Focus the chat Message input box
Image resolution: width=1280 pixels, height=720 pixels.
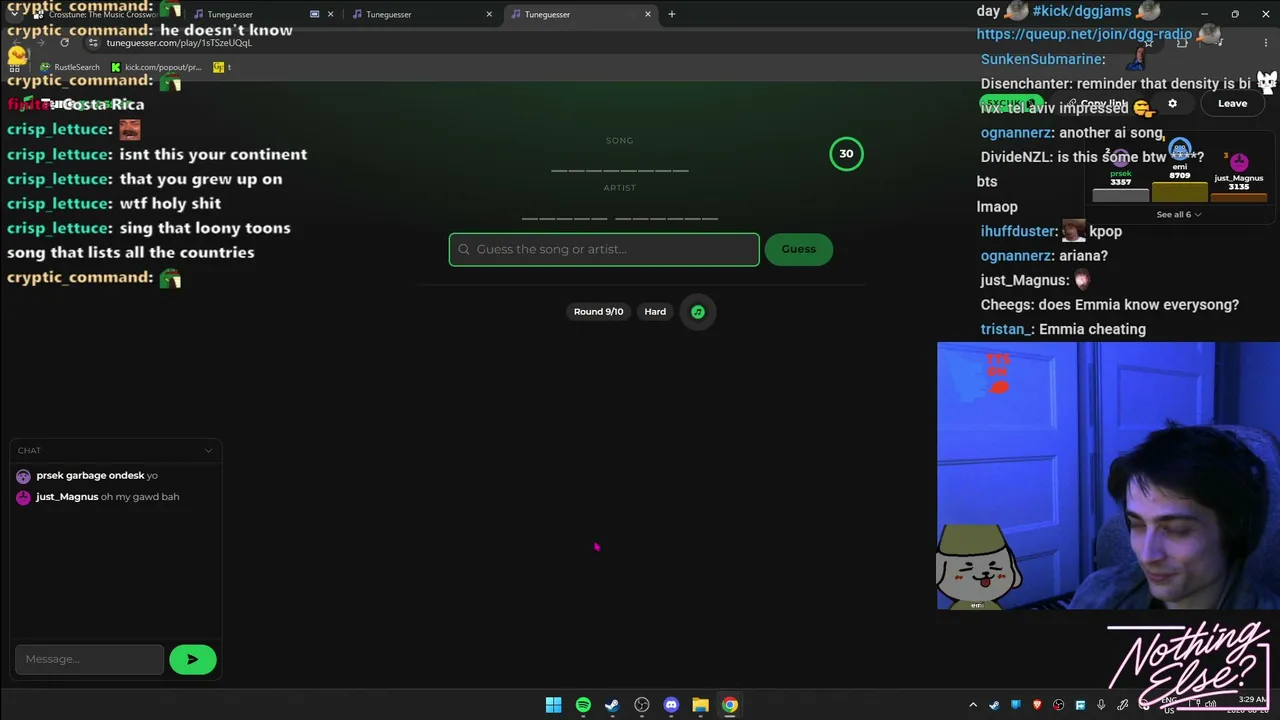point(89,659)
